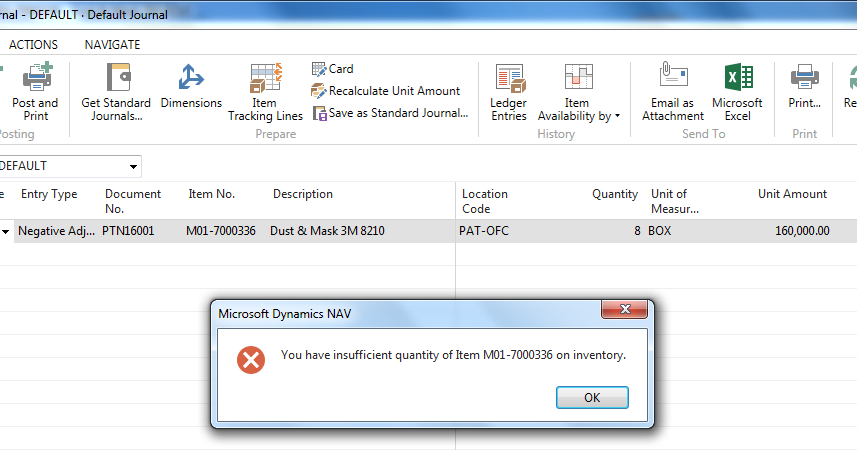This screenshot has height=450, width=857.
Task: Click the red error icon in dialog
Action: [251, 360]
